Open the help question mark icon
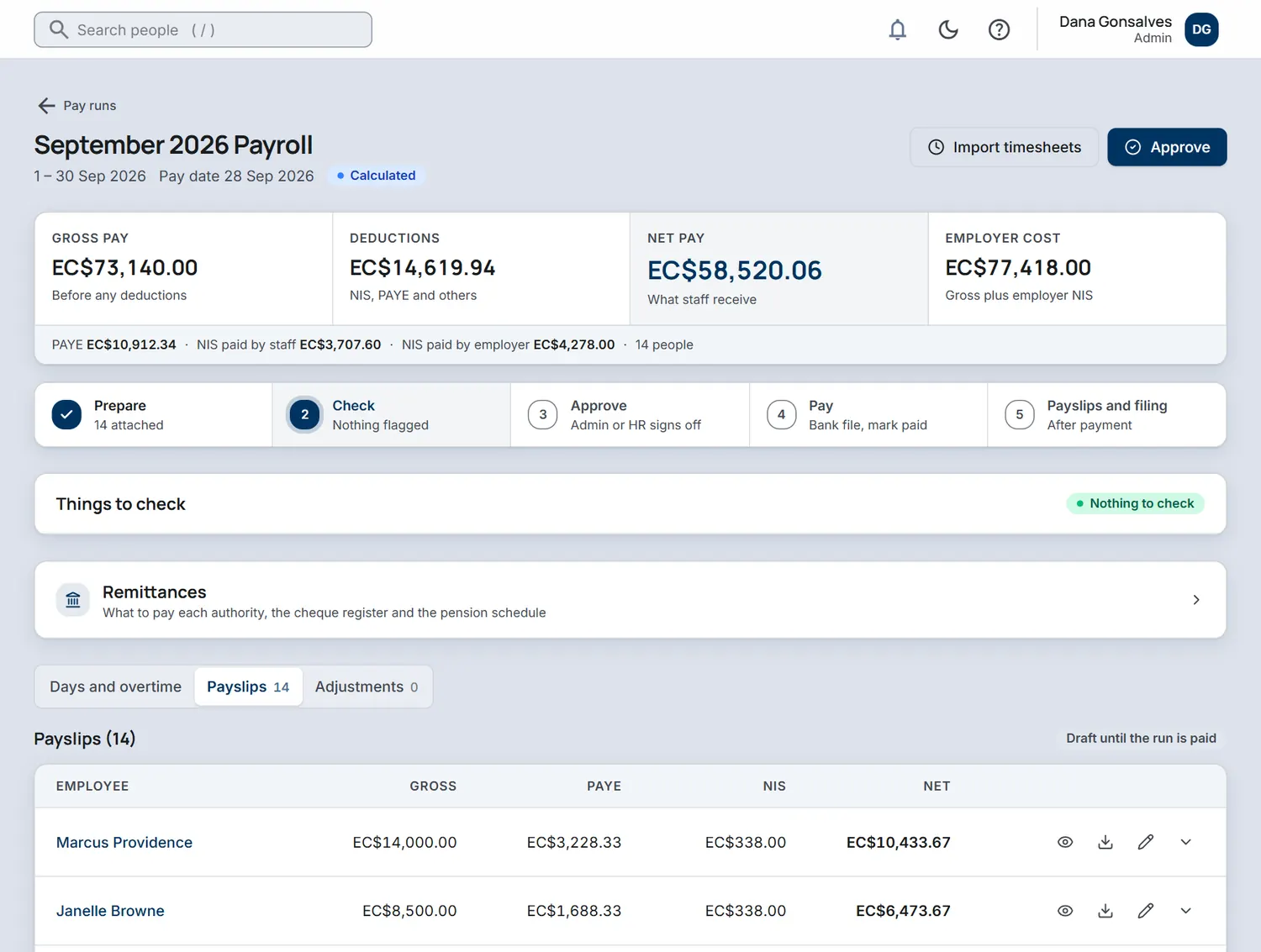Screen dimensions: 1261x952 [x=999, y=30]
